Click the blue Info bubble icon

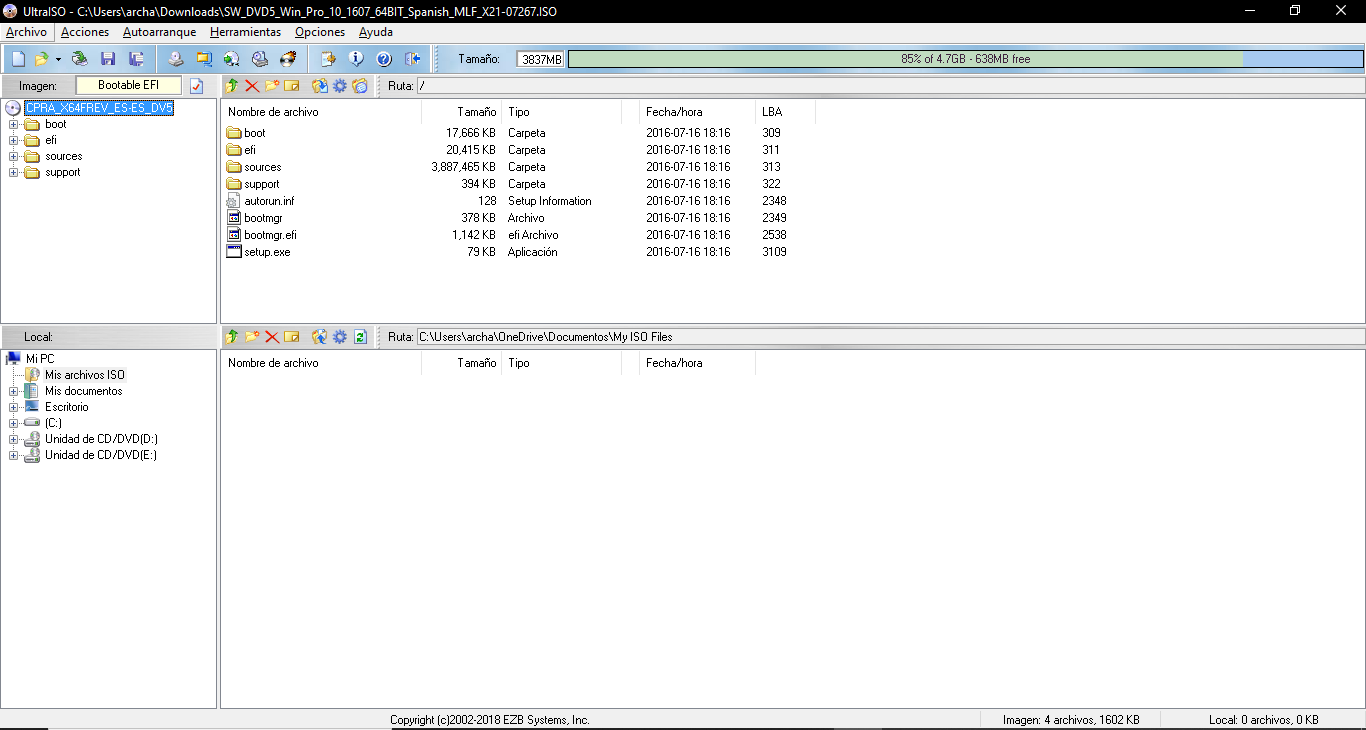coord(355,59)
